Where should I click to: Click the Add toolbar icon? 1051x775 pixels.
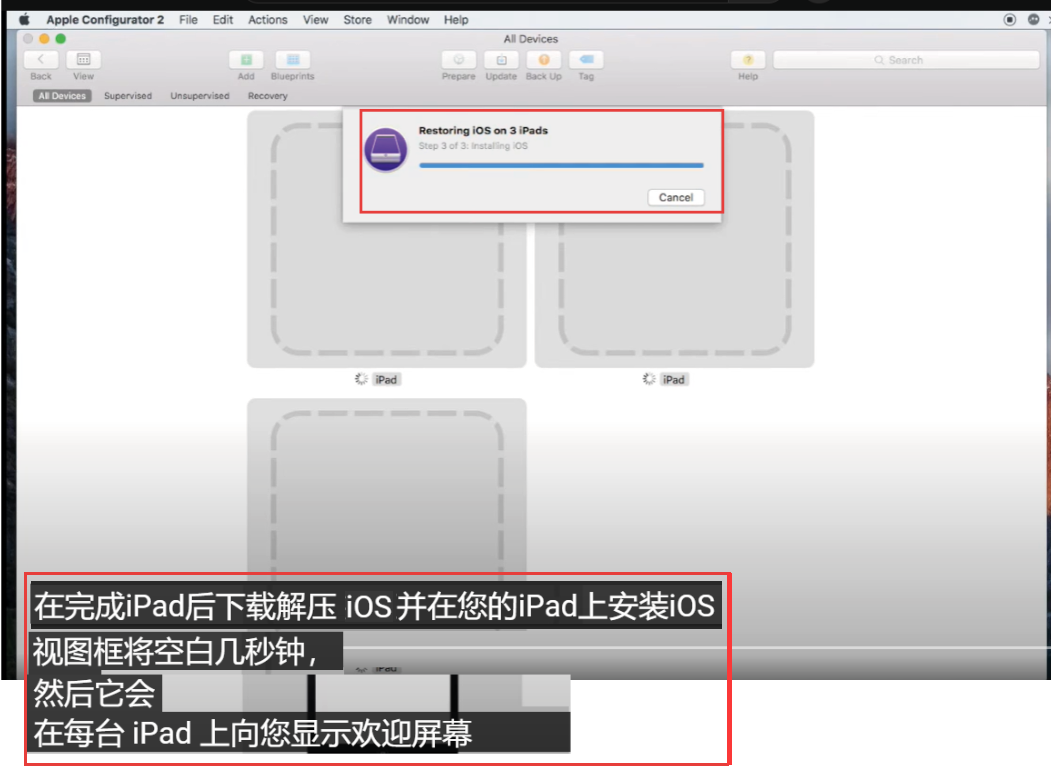246,60
